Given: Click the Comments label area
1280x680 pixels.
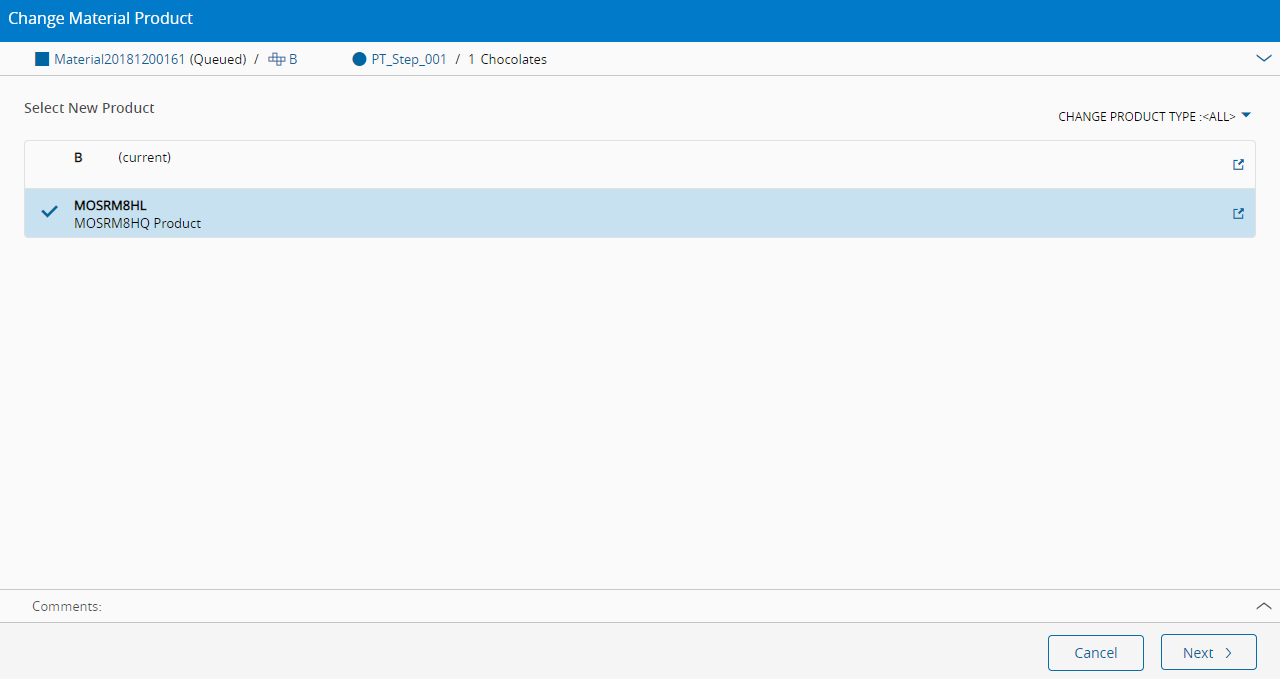Looking at the screenshot, I should 67,606.
